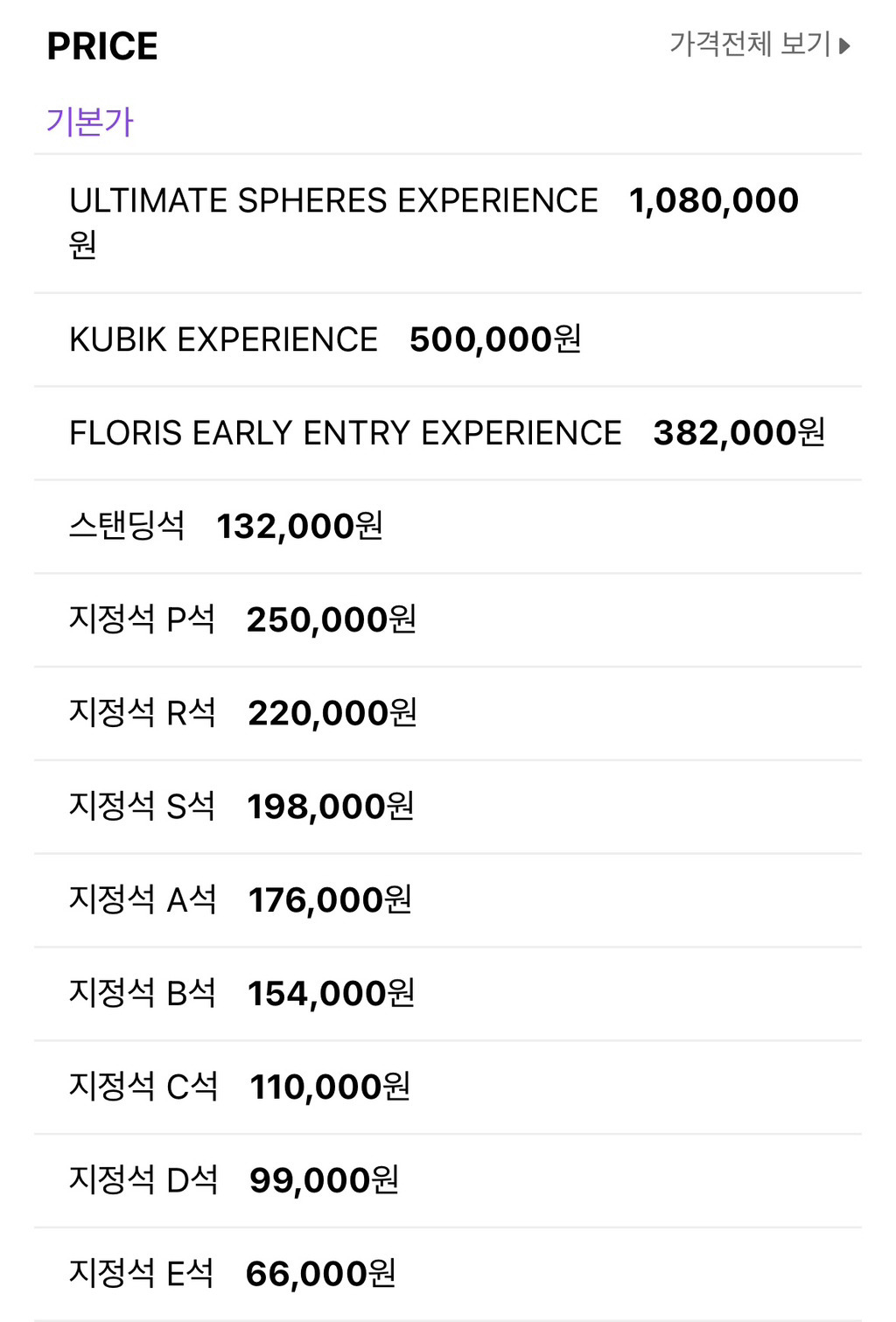Choose the 지정석 A석 option
The height and width of the screenshot is (1322, 896).
tap(142, 900)
